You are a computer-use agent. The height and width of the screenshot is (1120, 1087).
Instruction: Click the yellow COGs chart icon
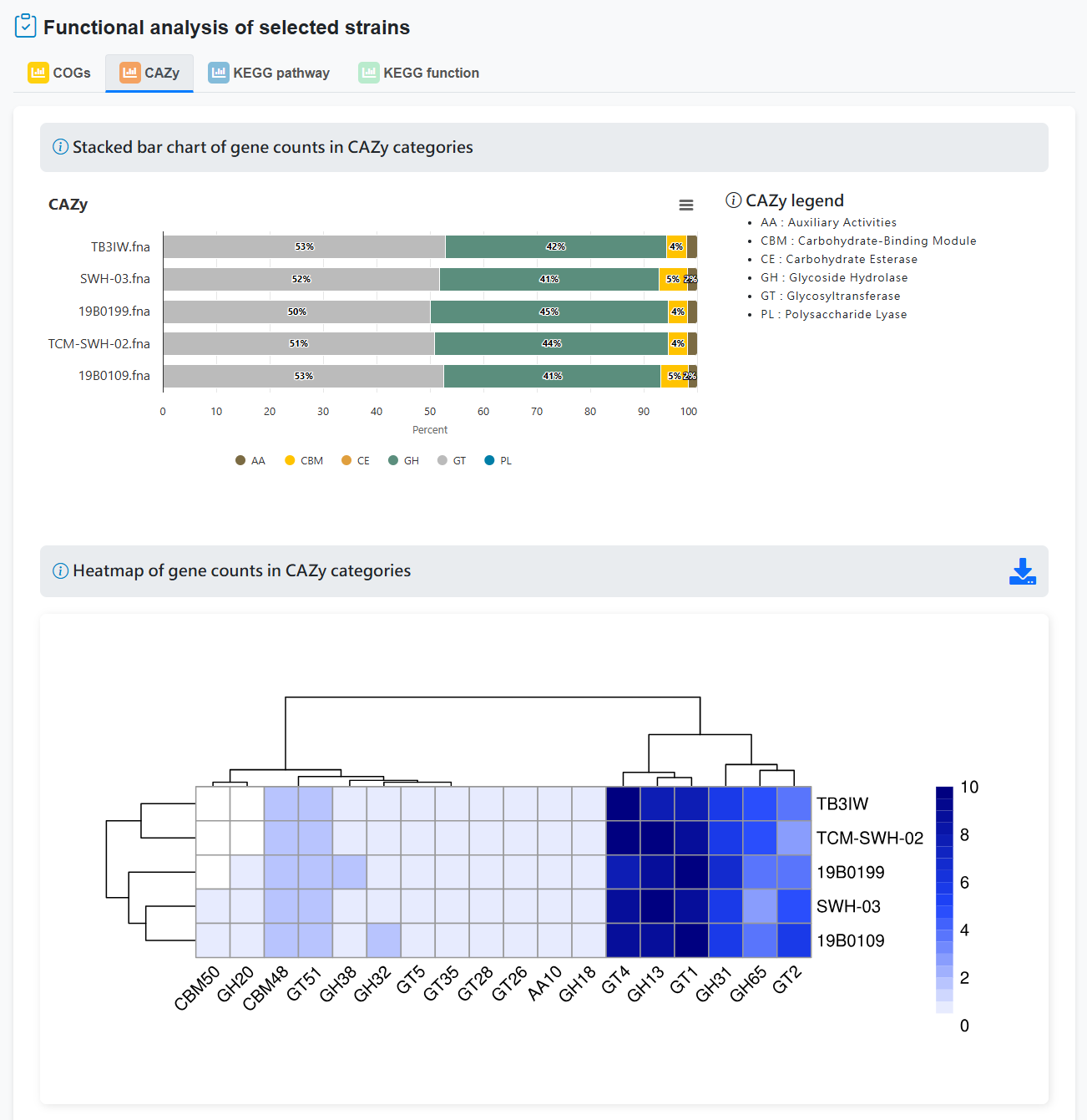point(38,73)
